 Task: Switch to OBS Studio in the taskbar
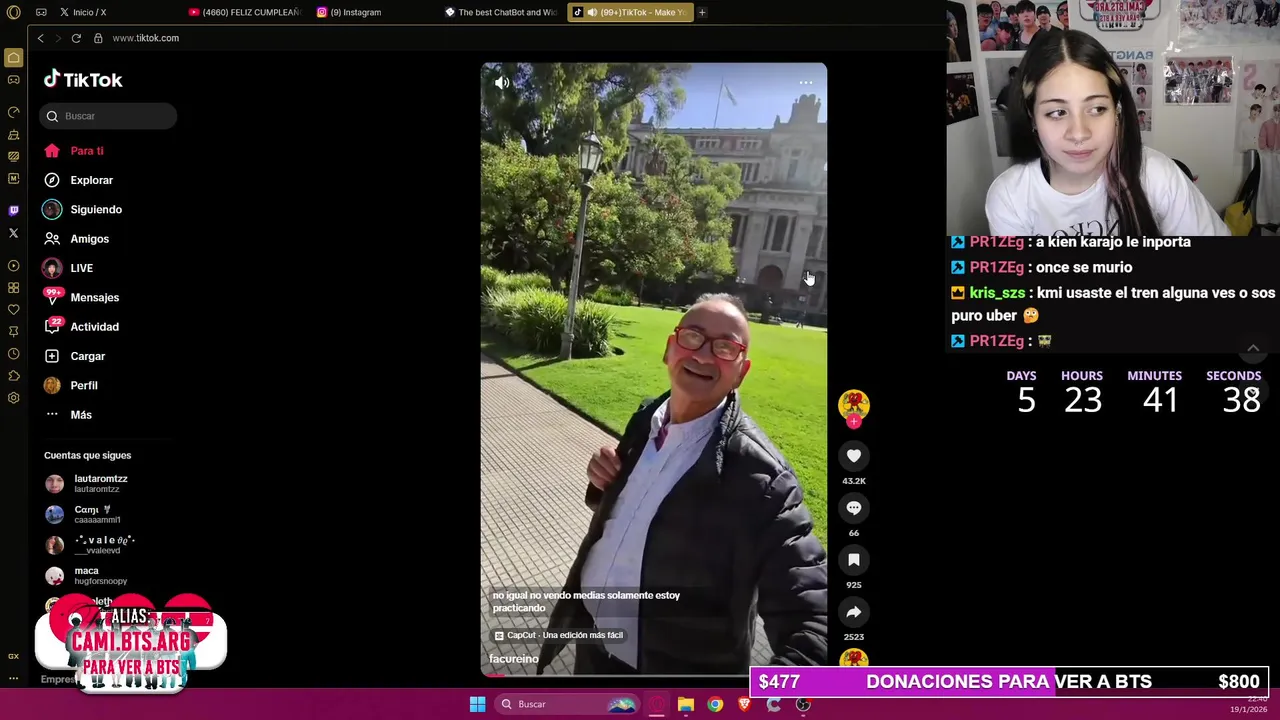coord(803,704)
